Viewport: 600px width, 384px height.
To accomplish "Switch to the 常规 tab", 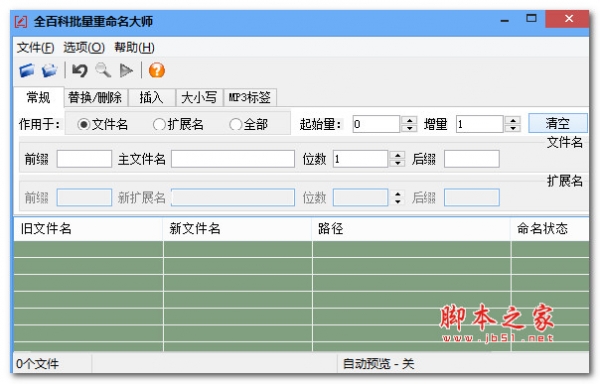I will [x=38, y=97].
